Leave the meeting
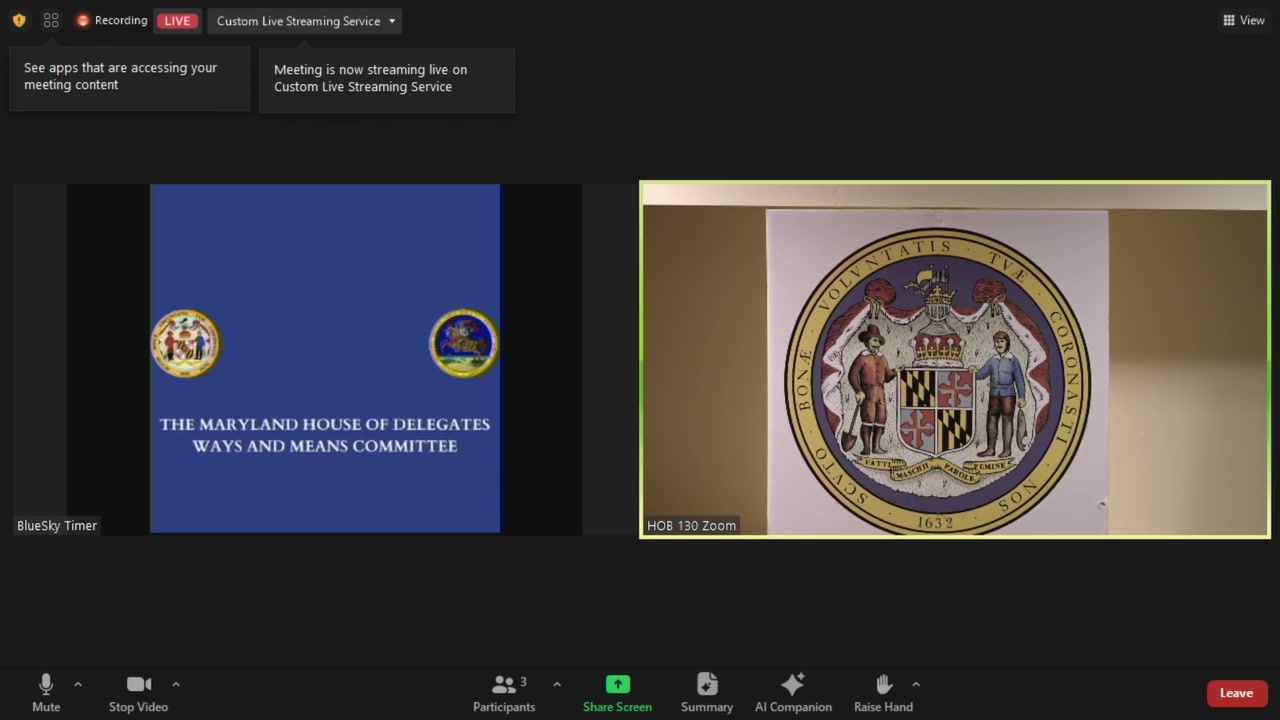The width and height of the screenshot is (1280, 720). (1236, 693)
